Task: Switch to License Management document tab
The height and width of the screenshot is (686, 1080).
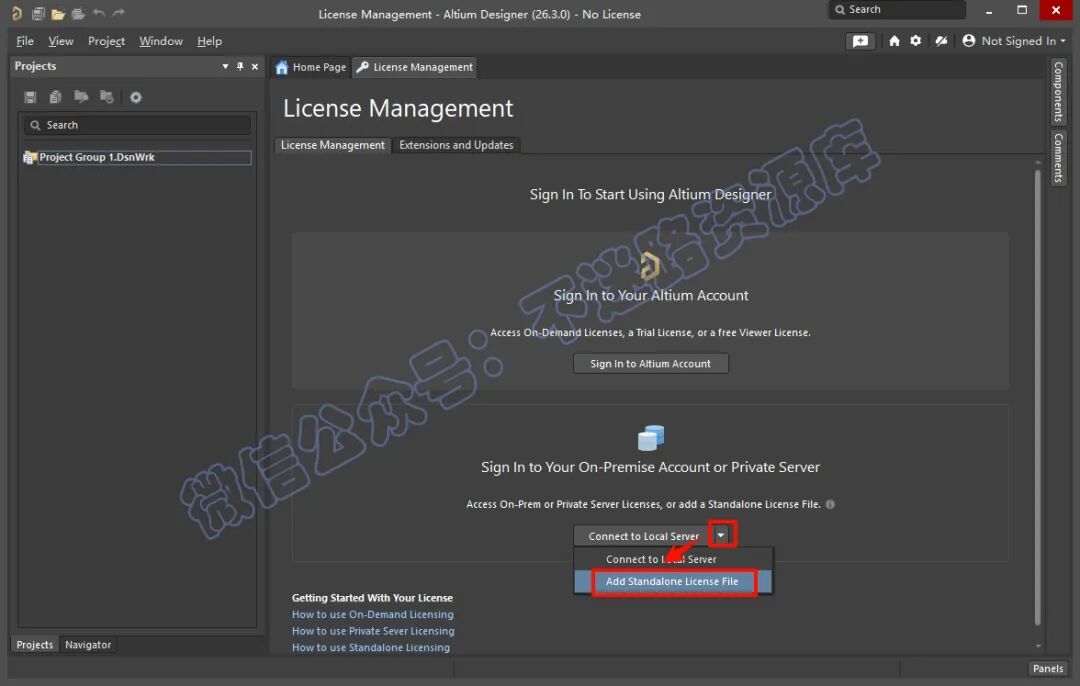Action: pyautogui.click(x=415, y=67)
